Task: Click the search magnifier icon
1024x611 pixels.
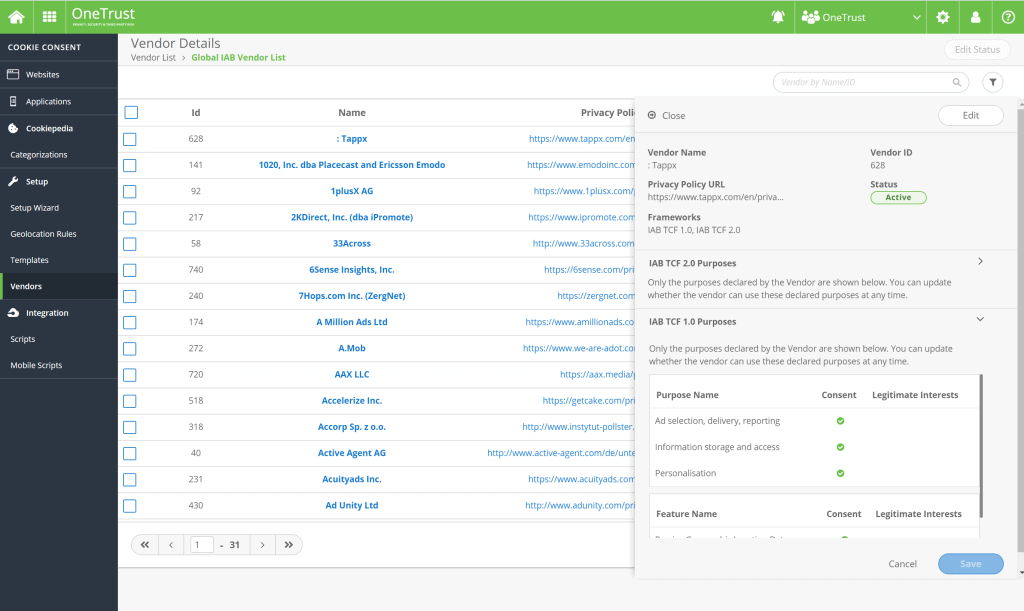Action: coord(957,82)
